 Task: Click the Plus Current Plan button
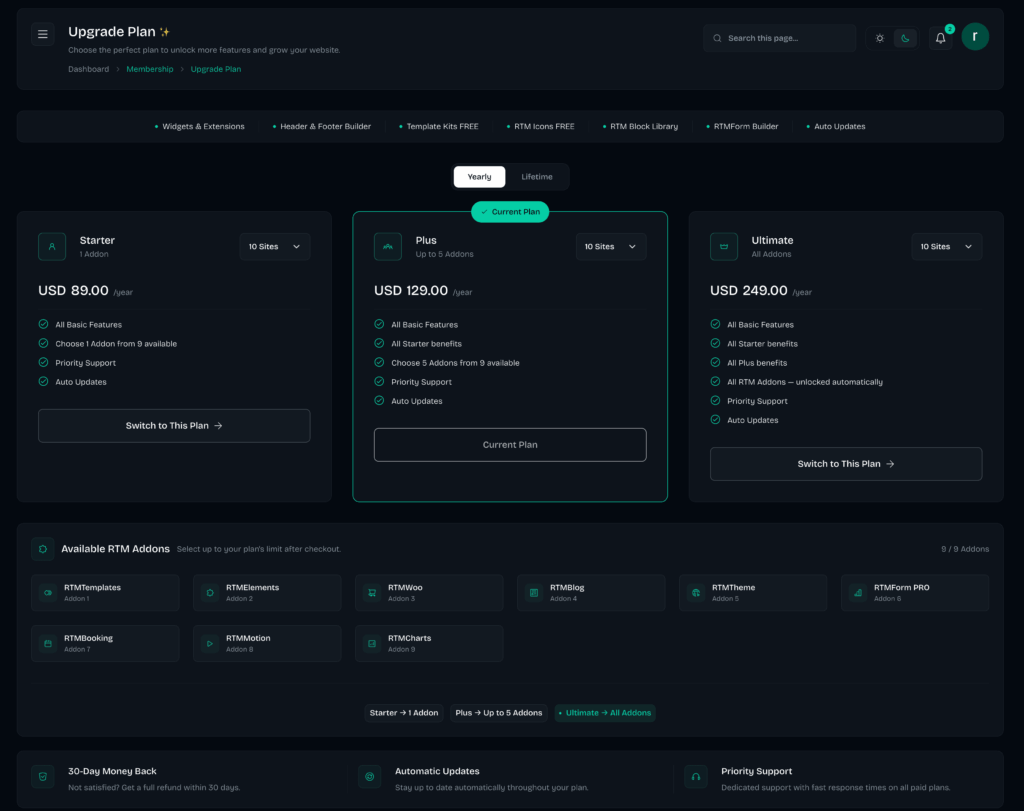pyautogui.click(x=510, y=445)
